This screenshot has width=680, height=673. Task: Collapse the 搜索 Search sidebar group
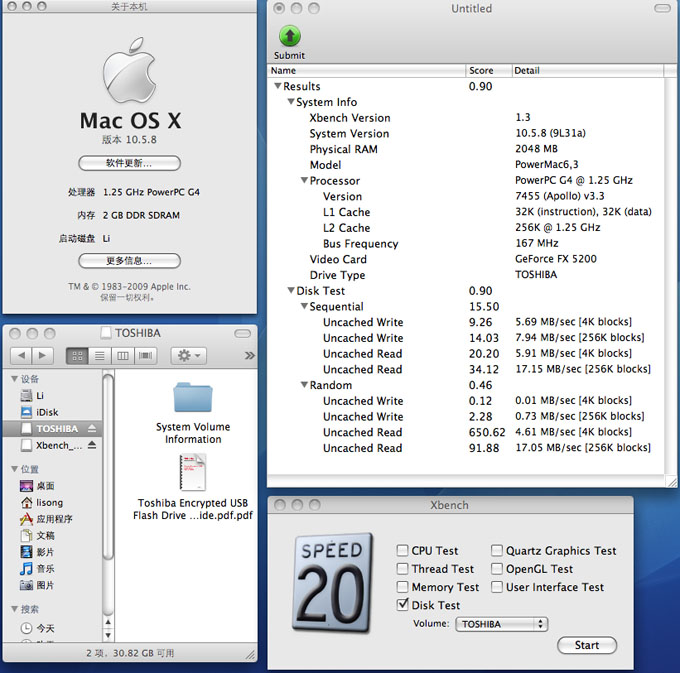[14, 609]
